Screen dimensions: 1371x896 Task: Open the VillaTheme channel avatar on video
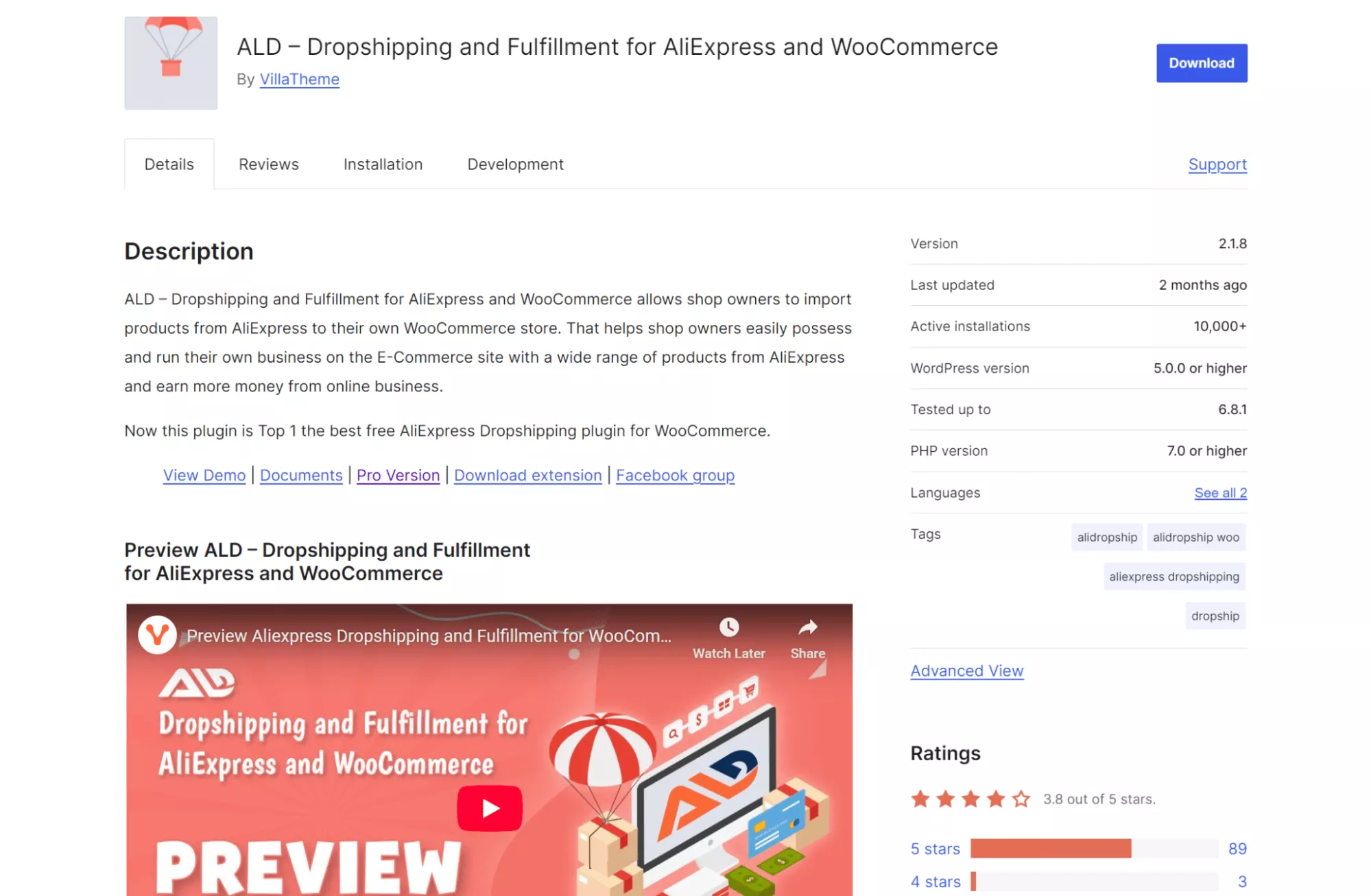pyautogui.click(x=157, y=635)
